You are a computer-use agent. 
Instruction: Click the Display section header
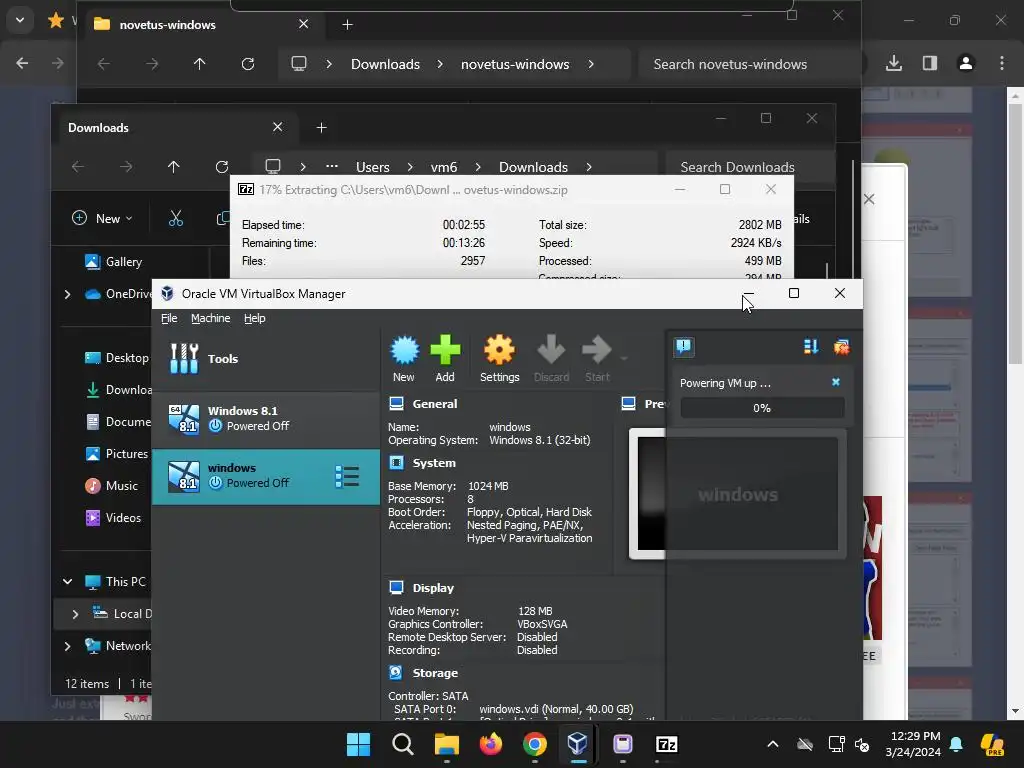[433, 588]
